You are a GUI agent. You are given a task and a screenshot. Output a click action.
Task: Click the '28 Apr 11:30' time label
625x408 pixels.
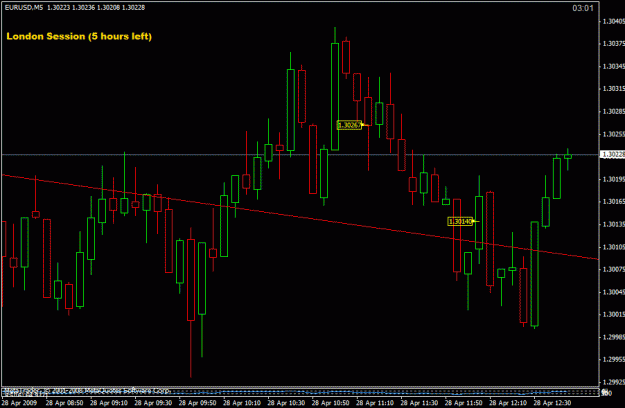pyautogui.click(x=419, y=403)
